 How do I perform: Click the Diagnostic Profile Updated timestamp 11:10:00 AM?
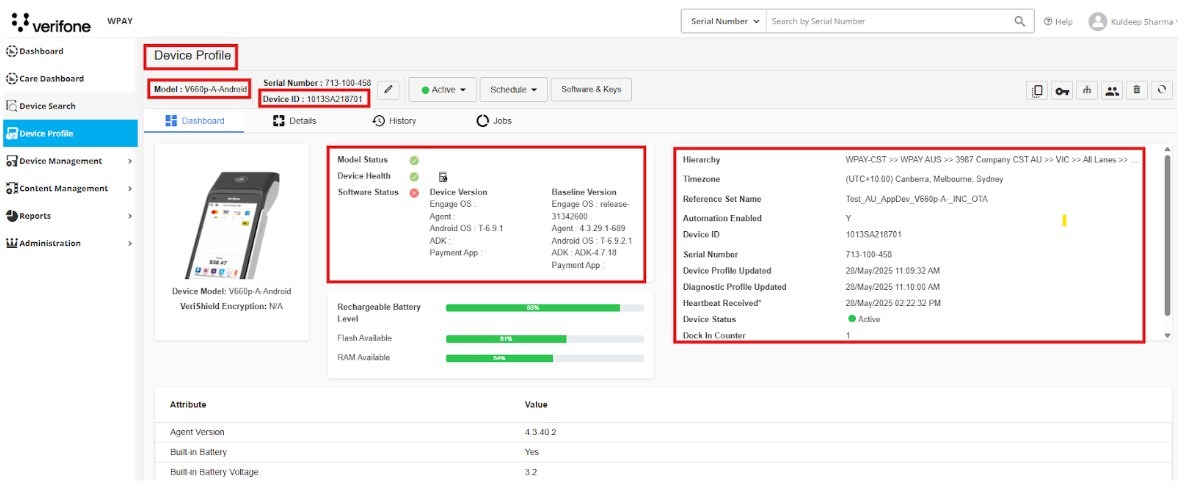(892, 287)
